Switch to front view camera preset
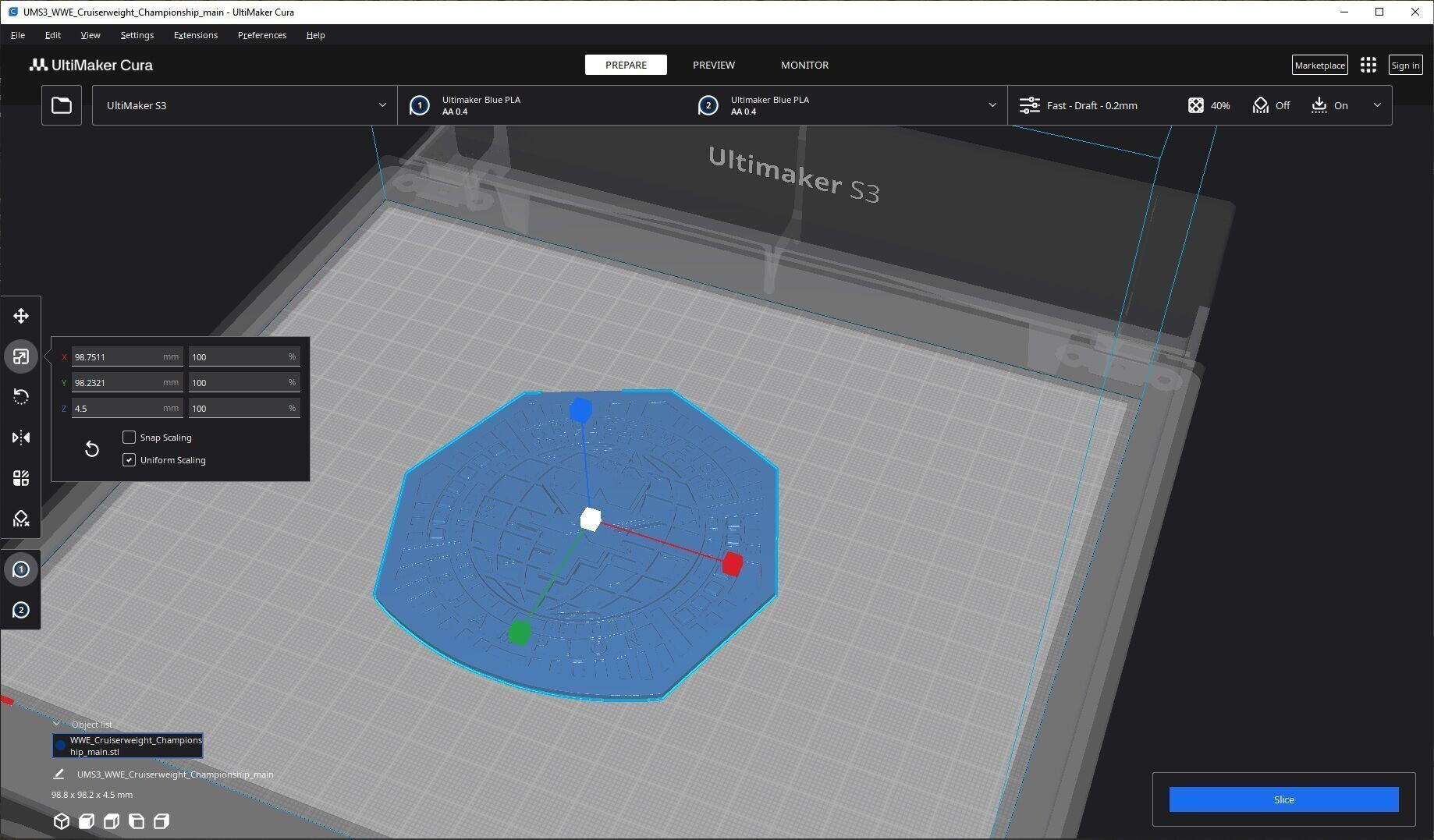1434x840 pixels. [87, 821]
